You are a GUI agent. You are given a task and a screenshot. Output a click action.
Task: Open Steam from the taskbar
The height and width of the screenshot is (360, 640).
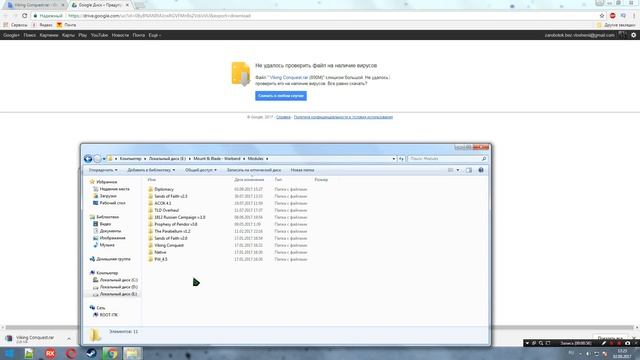coord(91,353)
